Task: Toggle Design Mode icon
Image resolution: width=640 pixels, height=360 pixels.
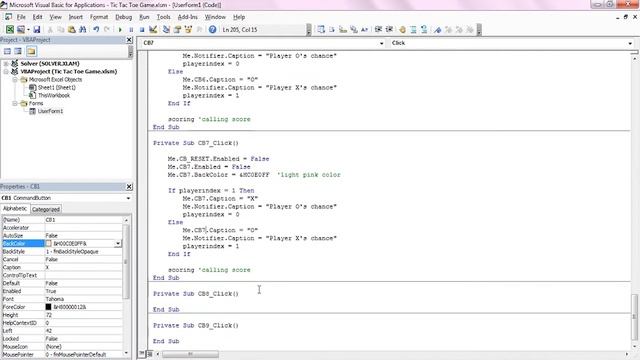Action: pyautogui.click(x=153, y=29)
